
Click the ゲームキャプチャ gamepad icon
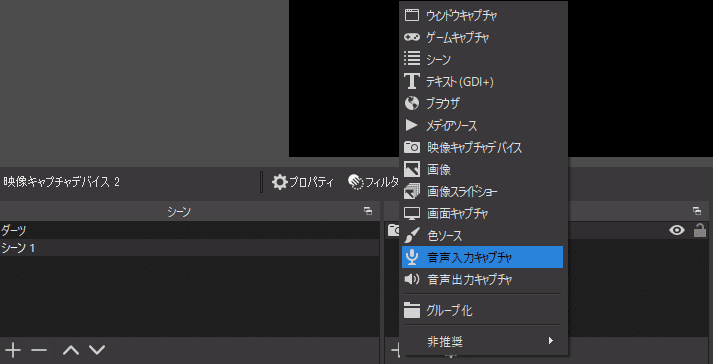[x=412, y=37]
